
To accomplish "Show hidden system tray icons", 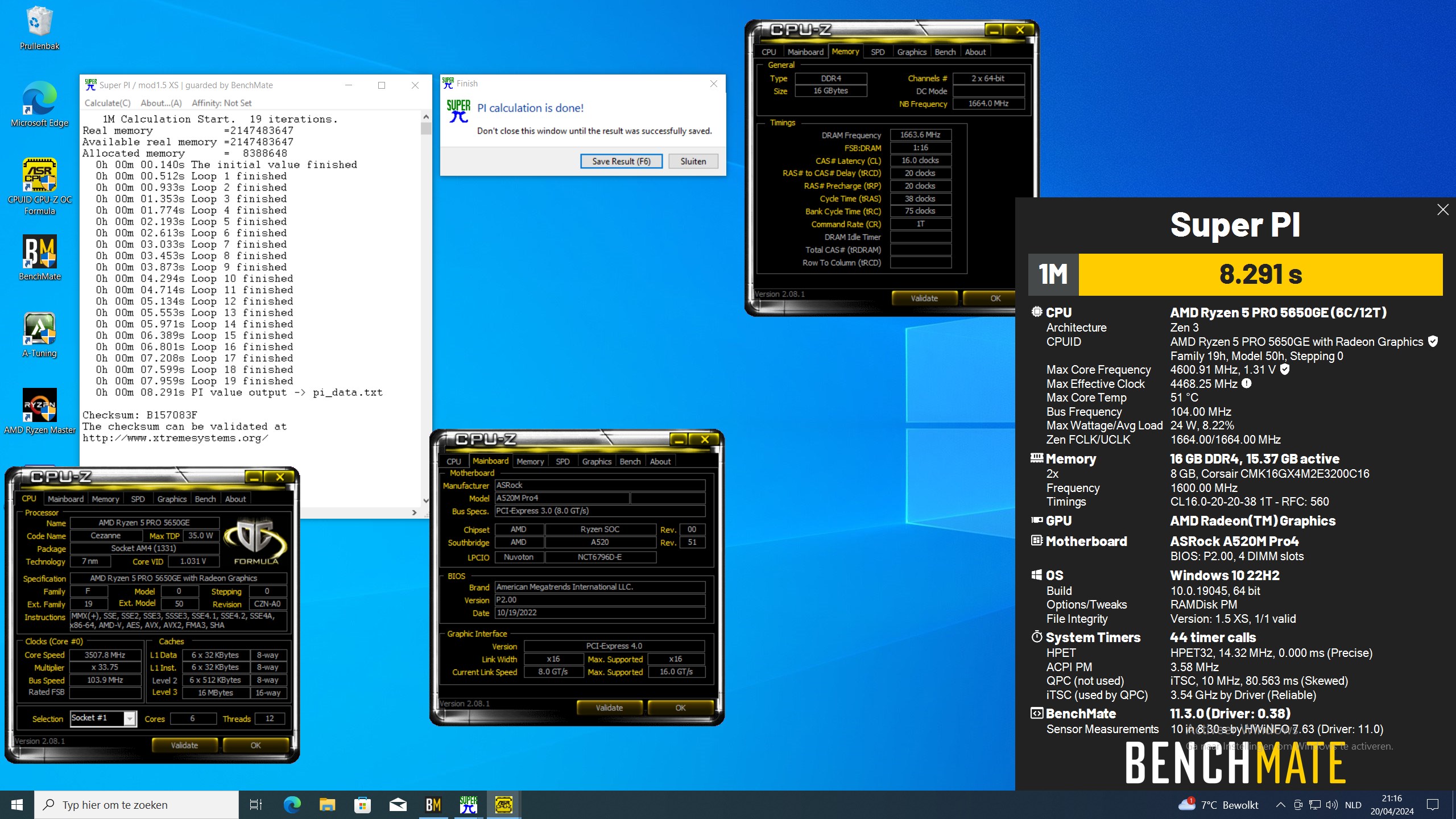I will point(1280,805).
